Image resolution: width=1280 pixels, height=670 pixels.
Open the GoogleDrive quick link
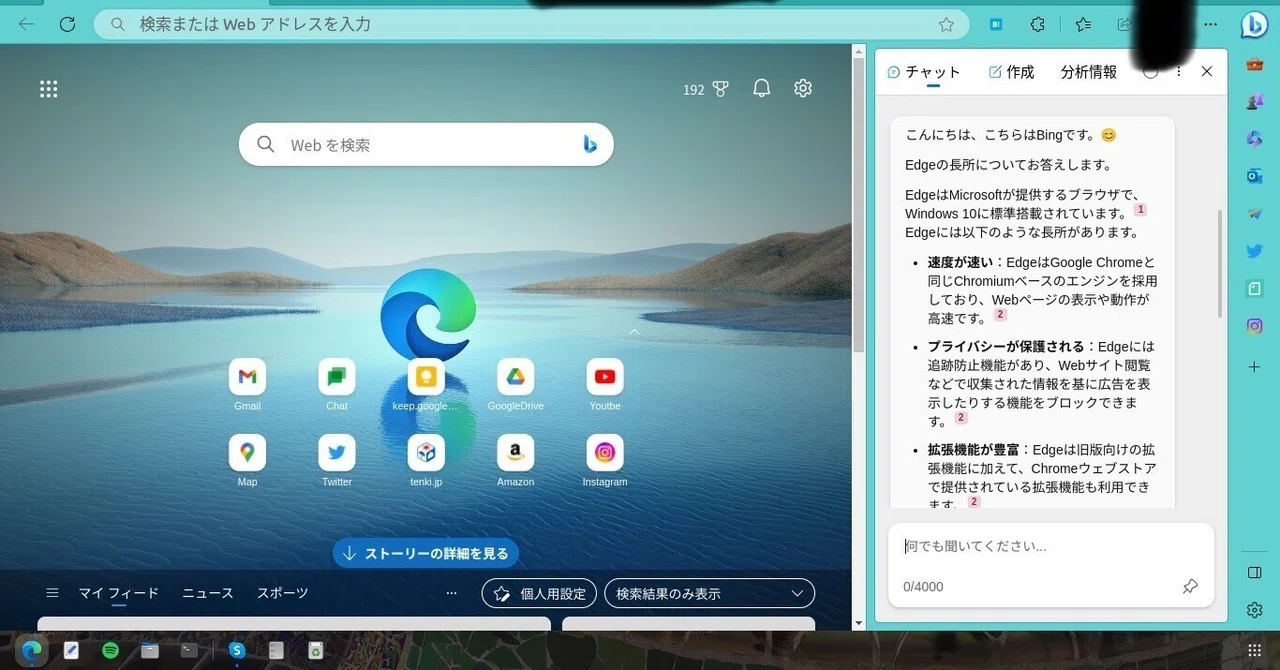point(515,385)
